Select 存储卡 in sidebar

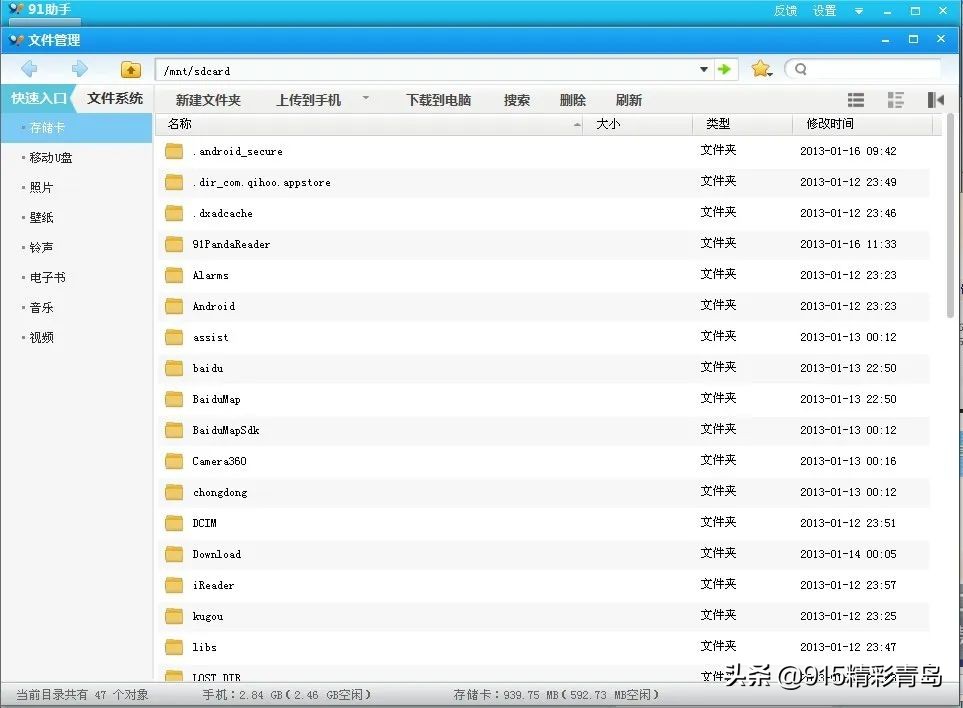pos(76,128)
